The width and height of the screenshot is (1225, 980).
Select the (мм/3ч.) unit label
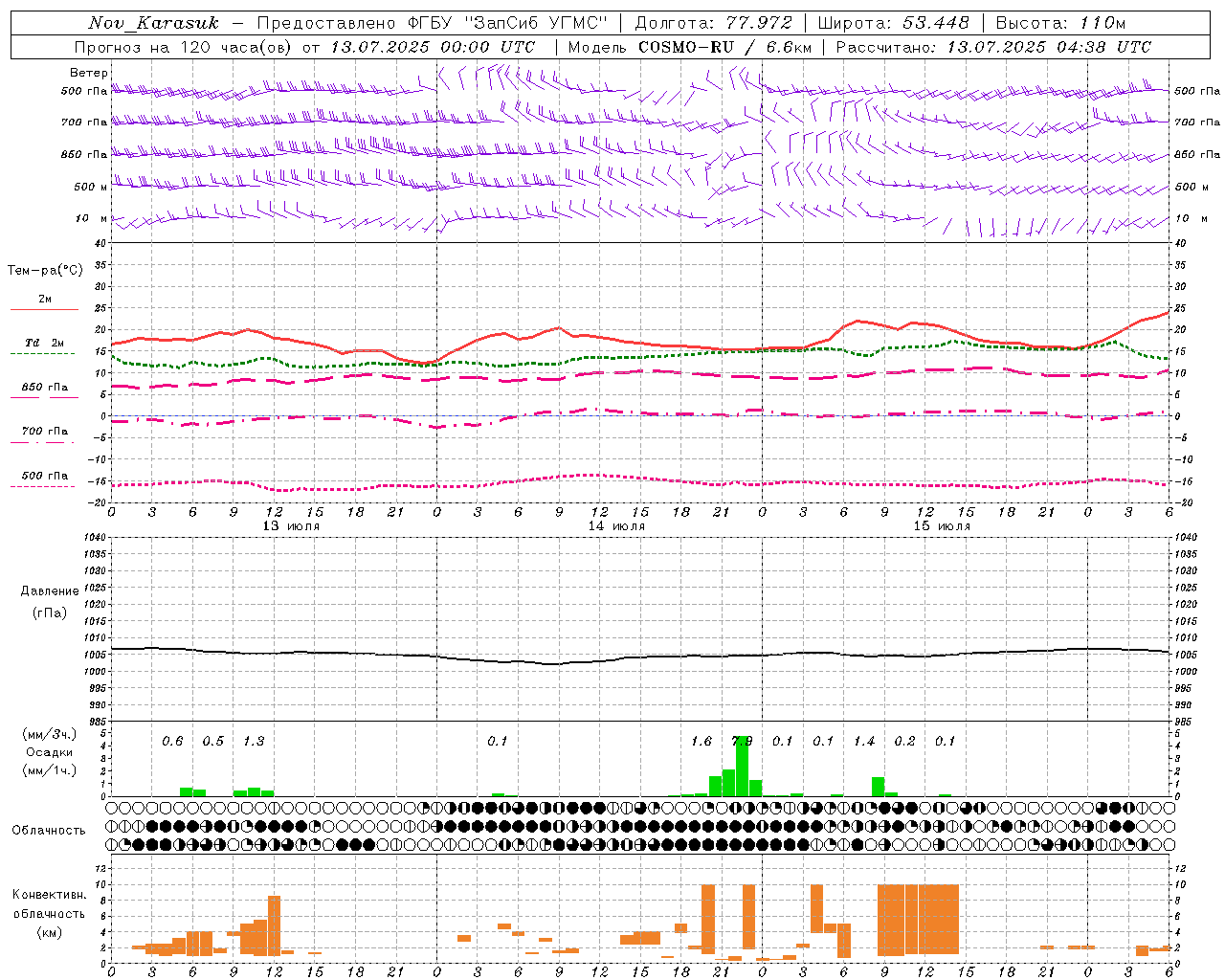click(50, 734)
